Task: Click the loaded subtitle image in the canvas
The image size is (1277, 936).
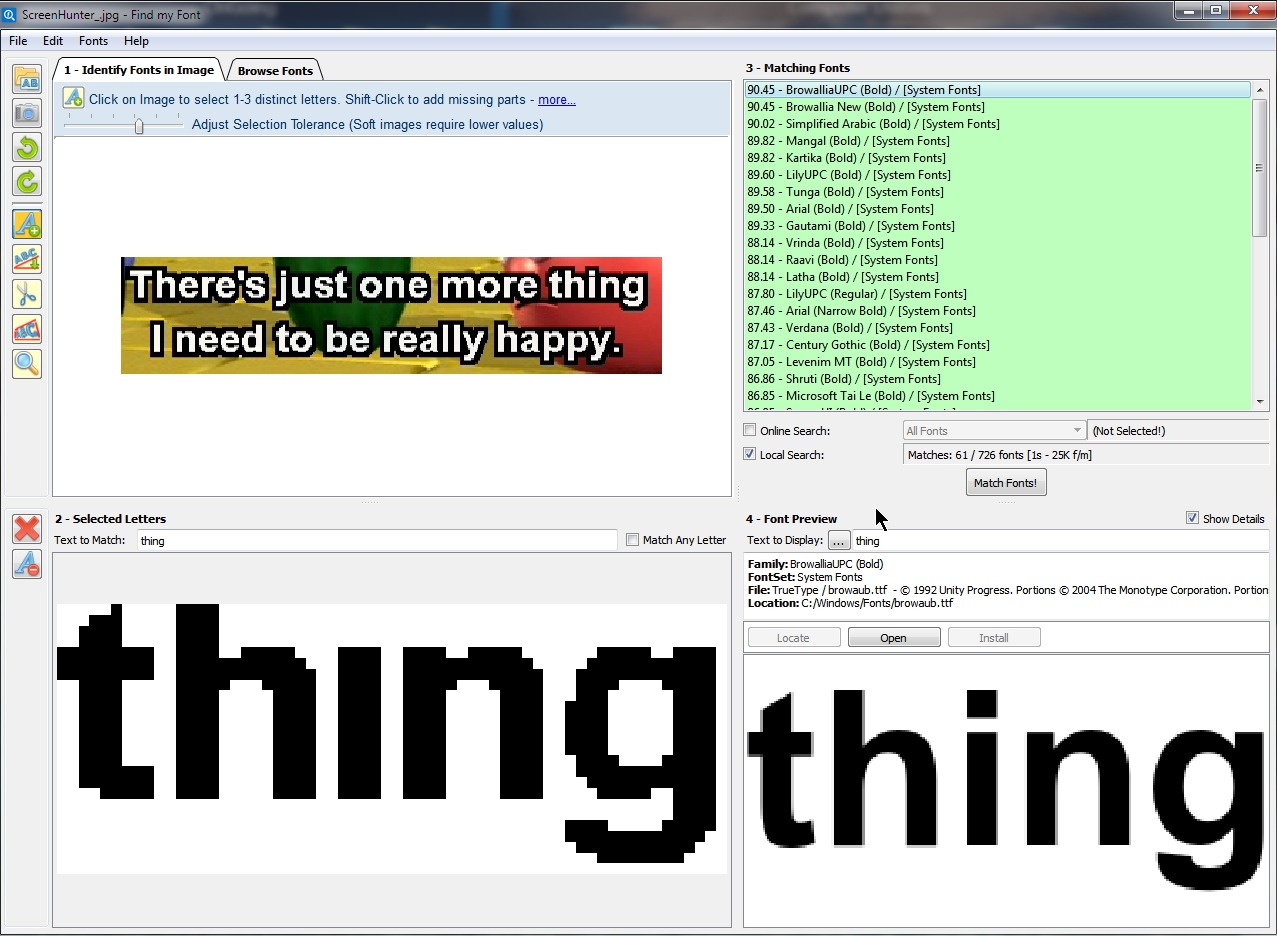Action: (391, 315)
